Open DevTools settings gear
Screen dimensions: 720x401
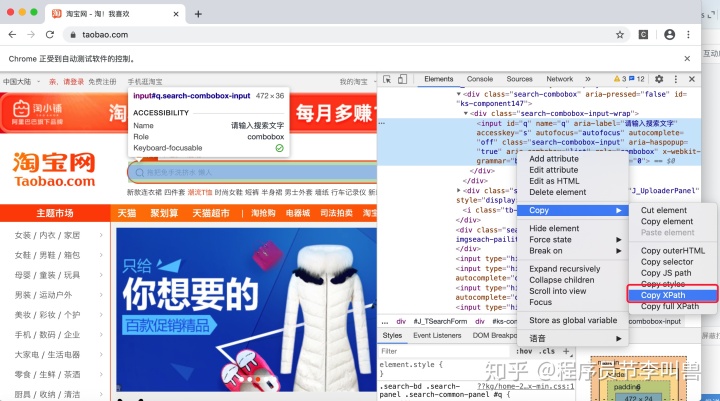click(x=659, y=79)
